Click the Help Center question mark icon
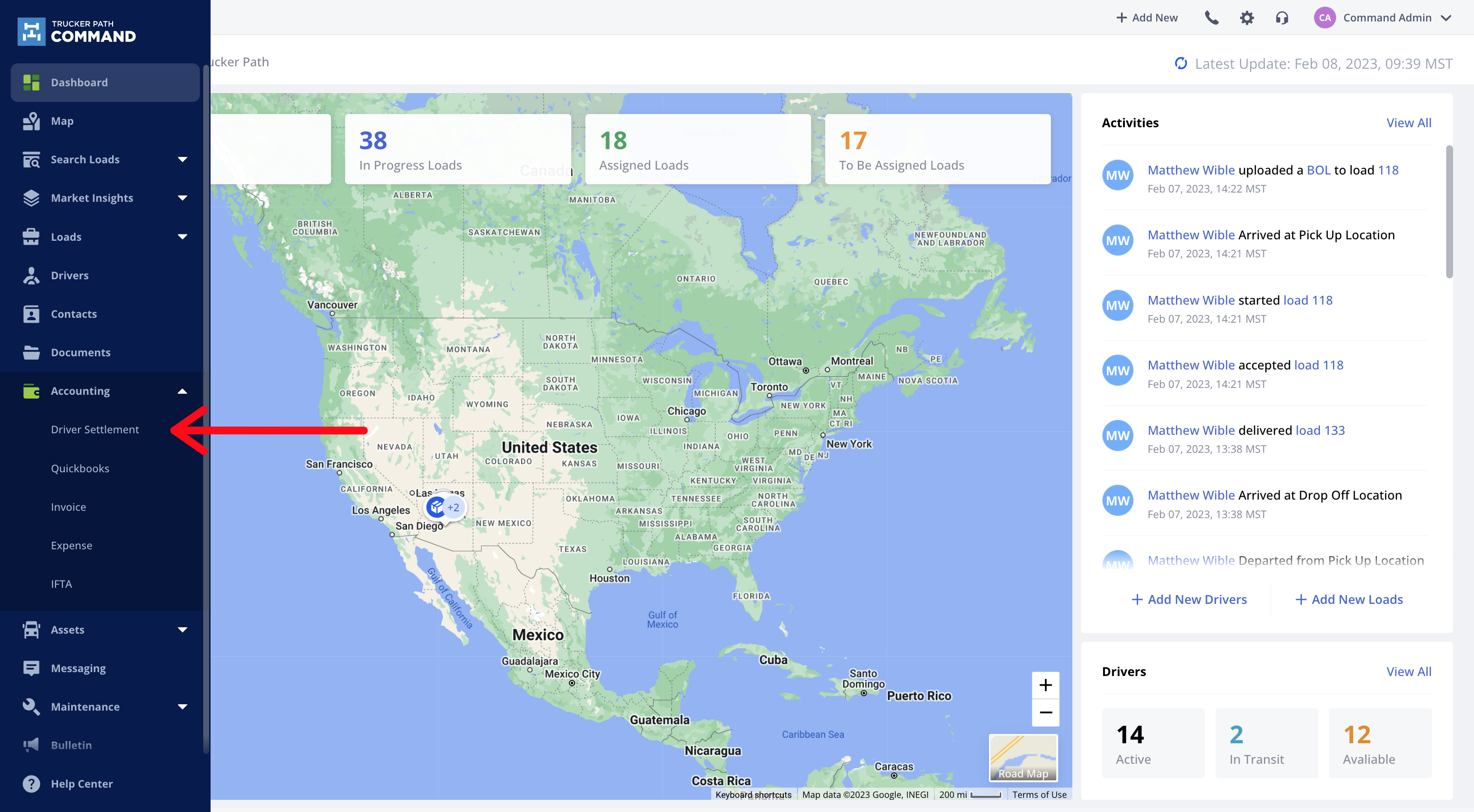Image resolution: width=1474 pixels, height=812 pixels. [32, 783]
